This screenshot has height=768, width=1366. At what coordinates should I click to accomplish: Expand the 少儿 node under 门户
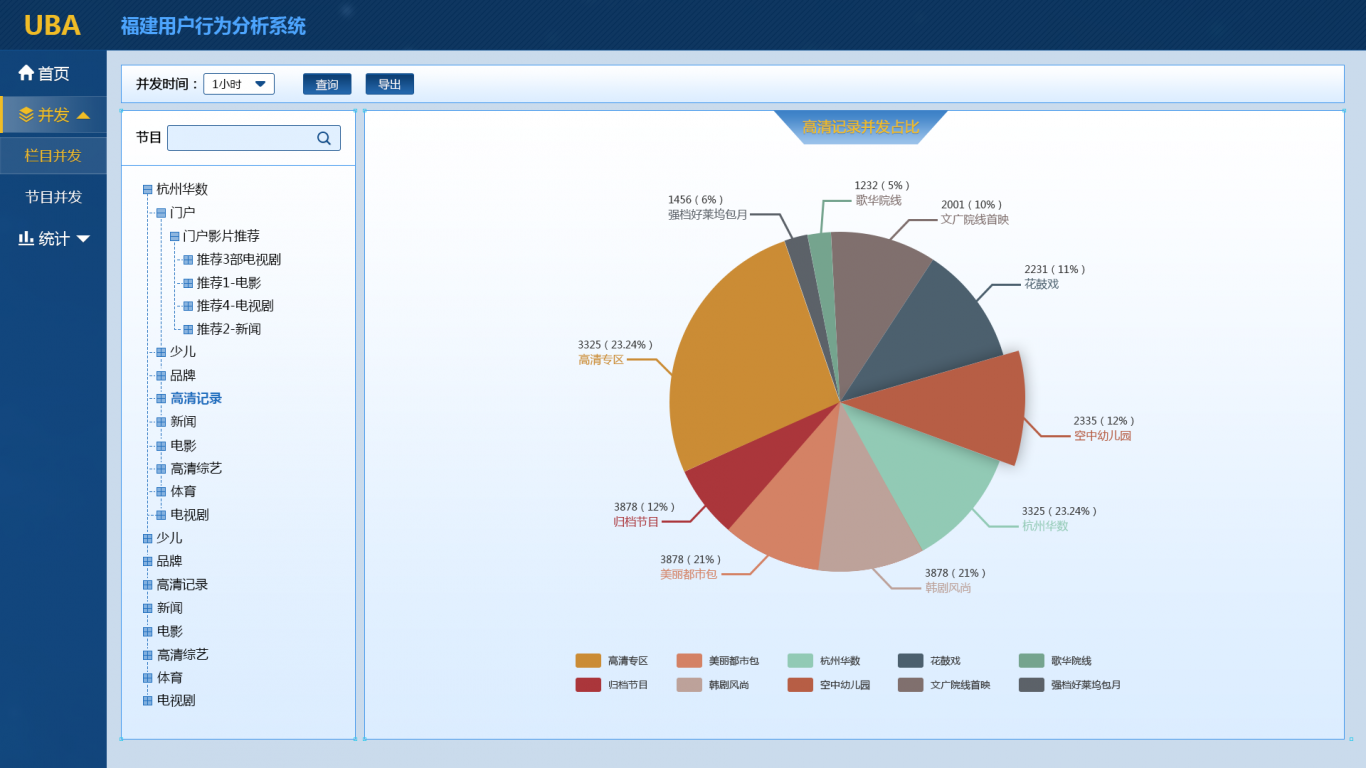(x=161, y=352)
